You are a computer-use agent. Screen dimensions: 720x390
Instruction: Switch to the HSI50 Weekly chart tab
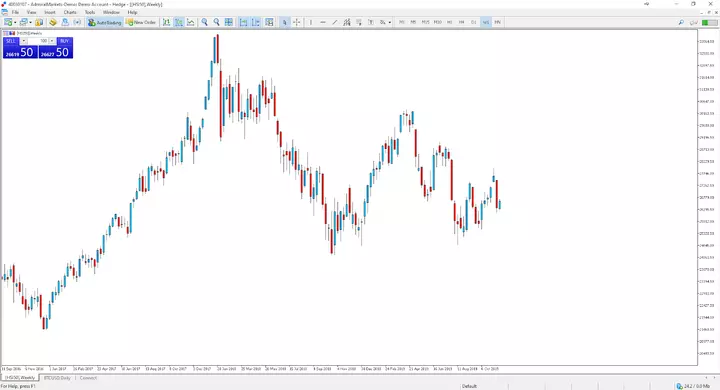tap(20, 378)
